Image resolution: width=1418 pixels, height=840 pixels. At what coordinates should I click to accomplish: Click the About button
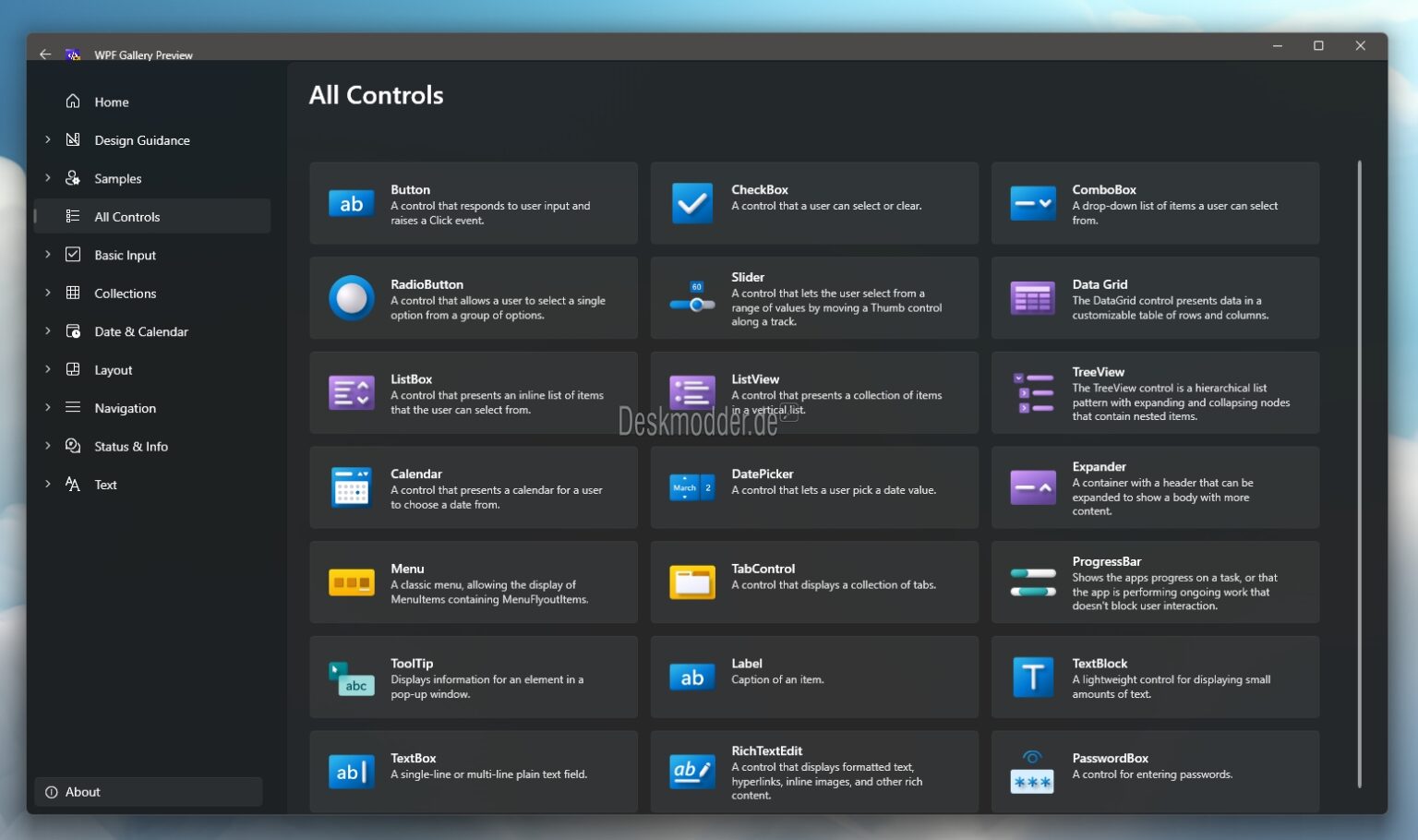(148, 791)
